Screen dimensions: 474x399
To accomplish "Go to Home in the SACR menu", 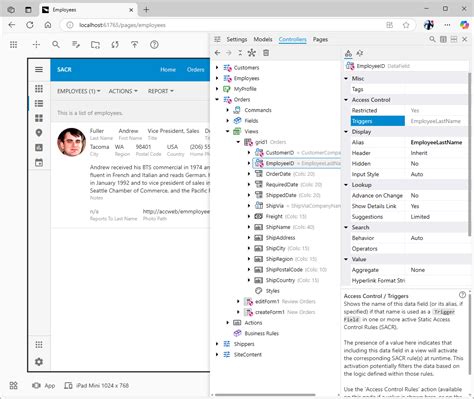I will tap(168, 70).
